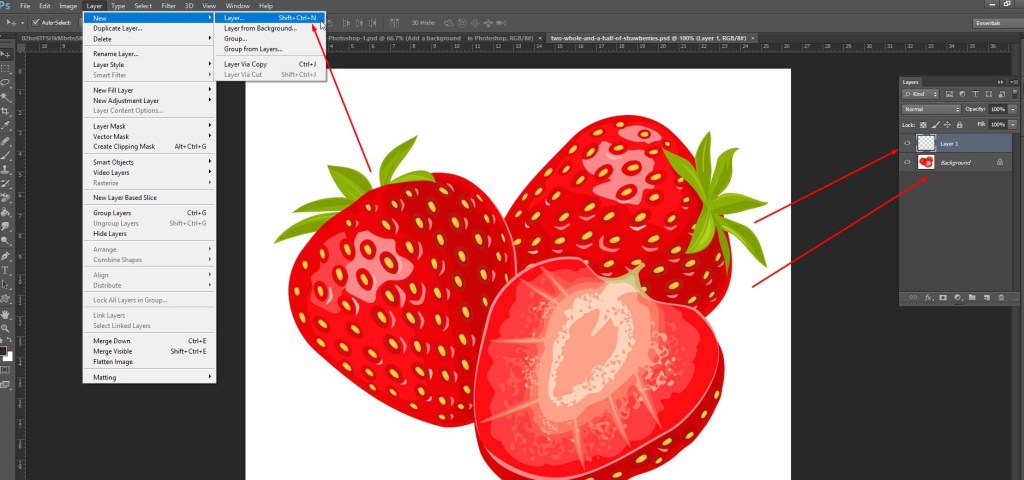Viewport: 1024px width, 480px height.
Task: Click the Layer 1 thumbnail
Action: 925,143
